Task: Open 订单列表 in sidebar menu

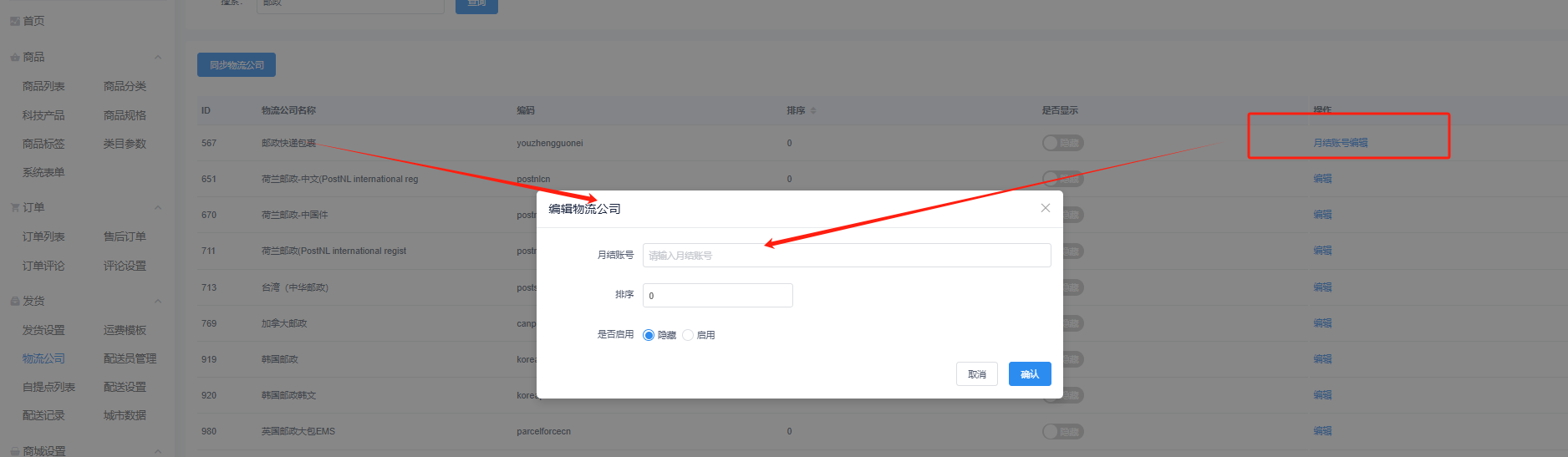Action: click(43, 236)
